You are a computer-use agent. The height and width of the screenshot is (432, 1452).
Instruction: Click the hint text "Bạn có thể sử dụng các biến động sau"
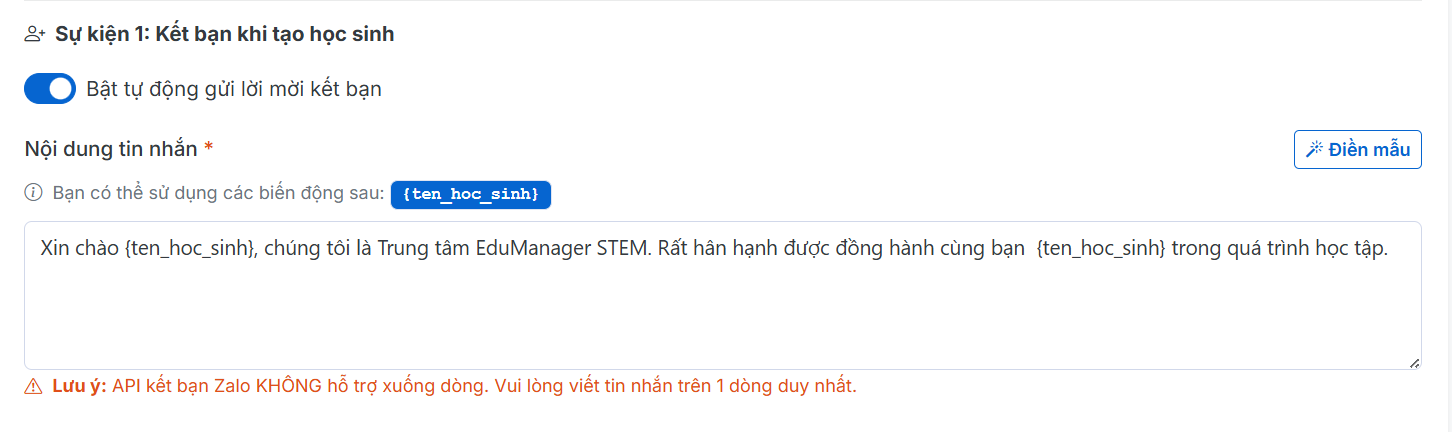coord(219,194)
